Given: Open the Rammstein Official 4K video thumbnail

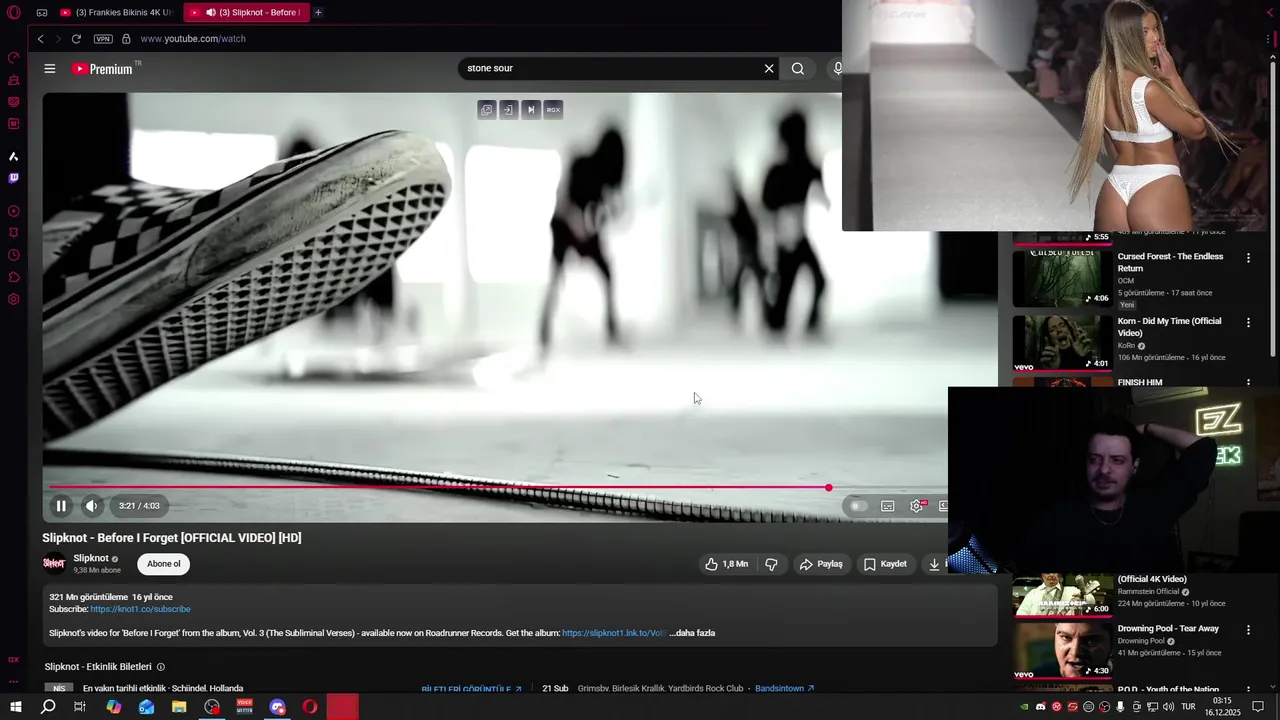Looking at the screenshot, I should click(1062, 594).
